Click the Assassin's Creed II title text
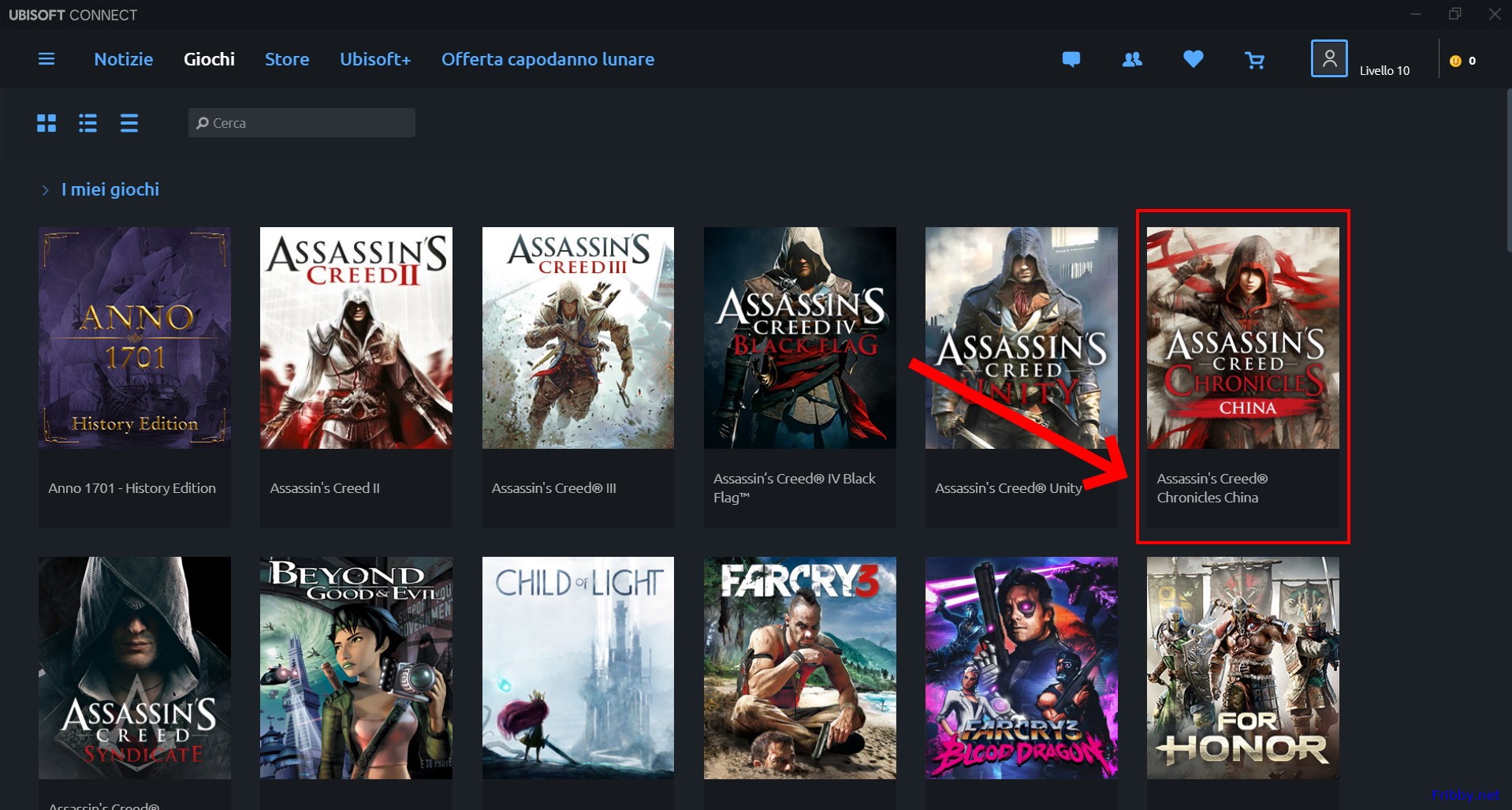The height and width of the screenshot is (810, 1512). [x=325, y=488]
